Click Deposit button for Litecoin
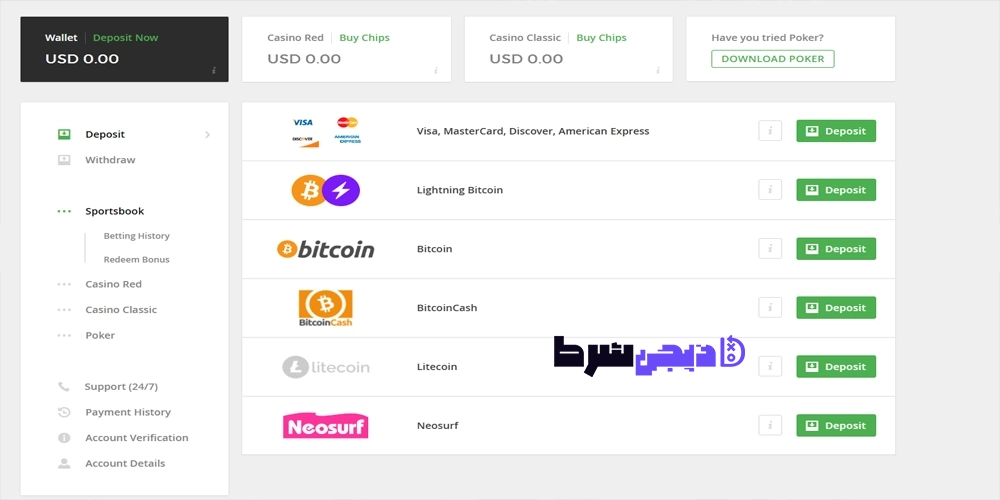 [836, 366]
